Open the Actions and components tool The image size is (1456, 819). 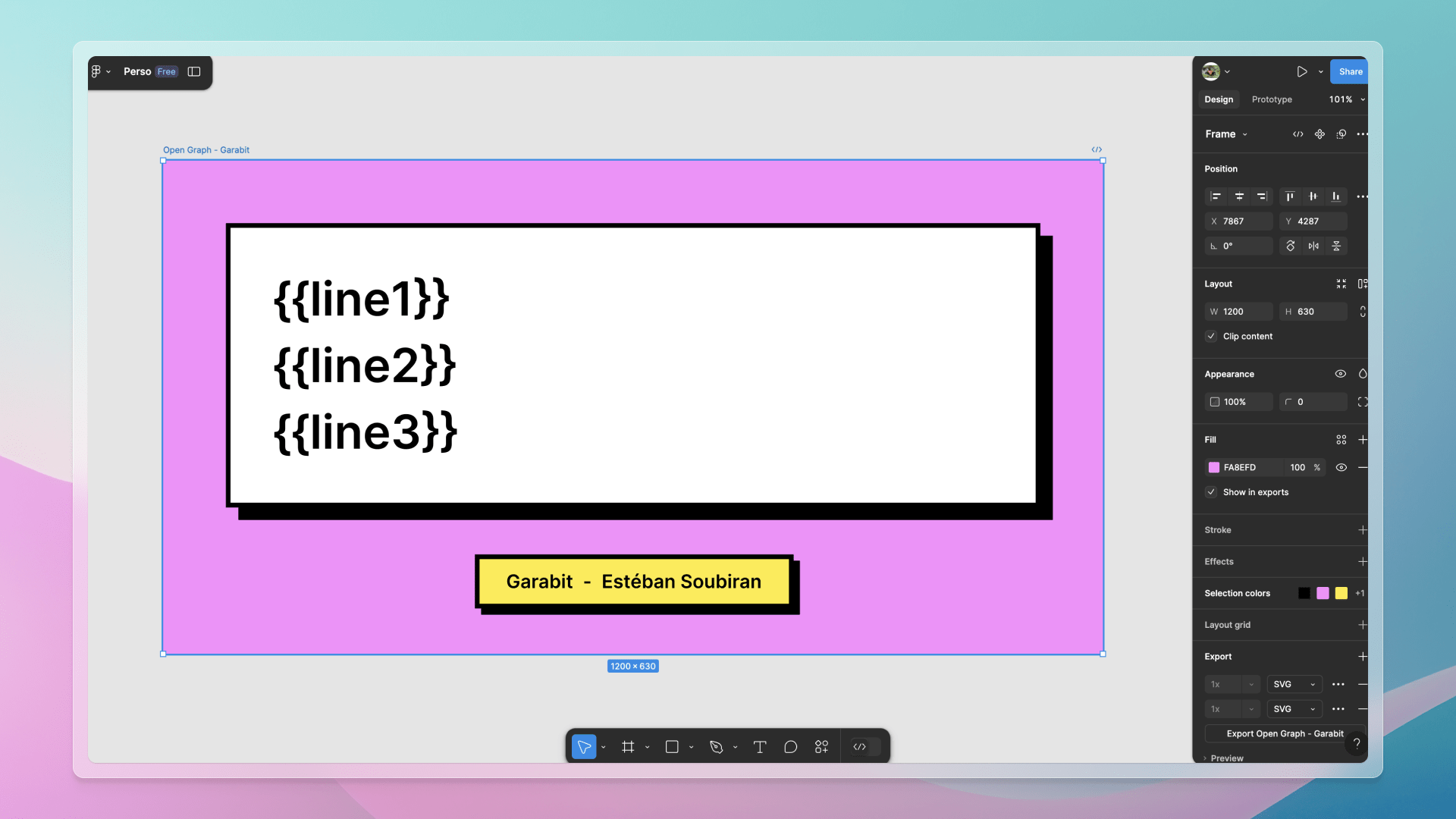[x=821, y=747]
